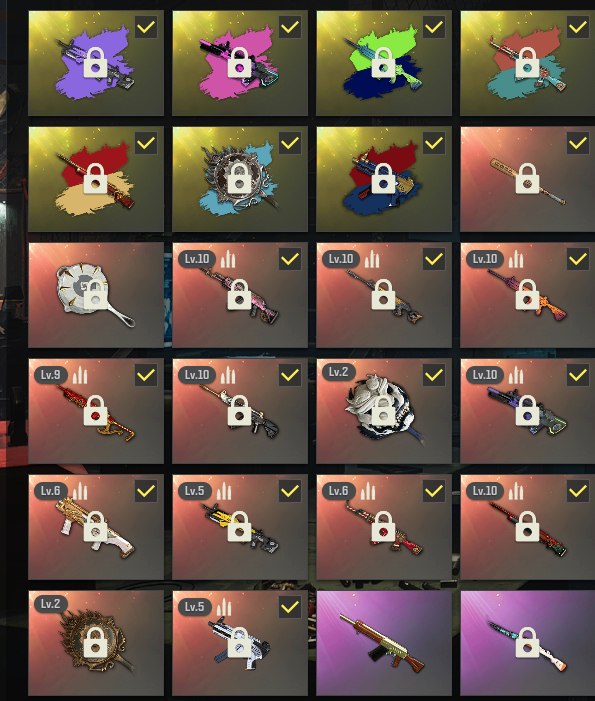
Task: Click the lock icon on the frying pan skin
Action: coord(95,295)
